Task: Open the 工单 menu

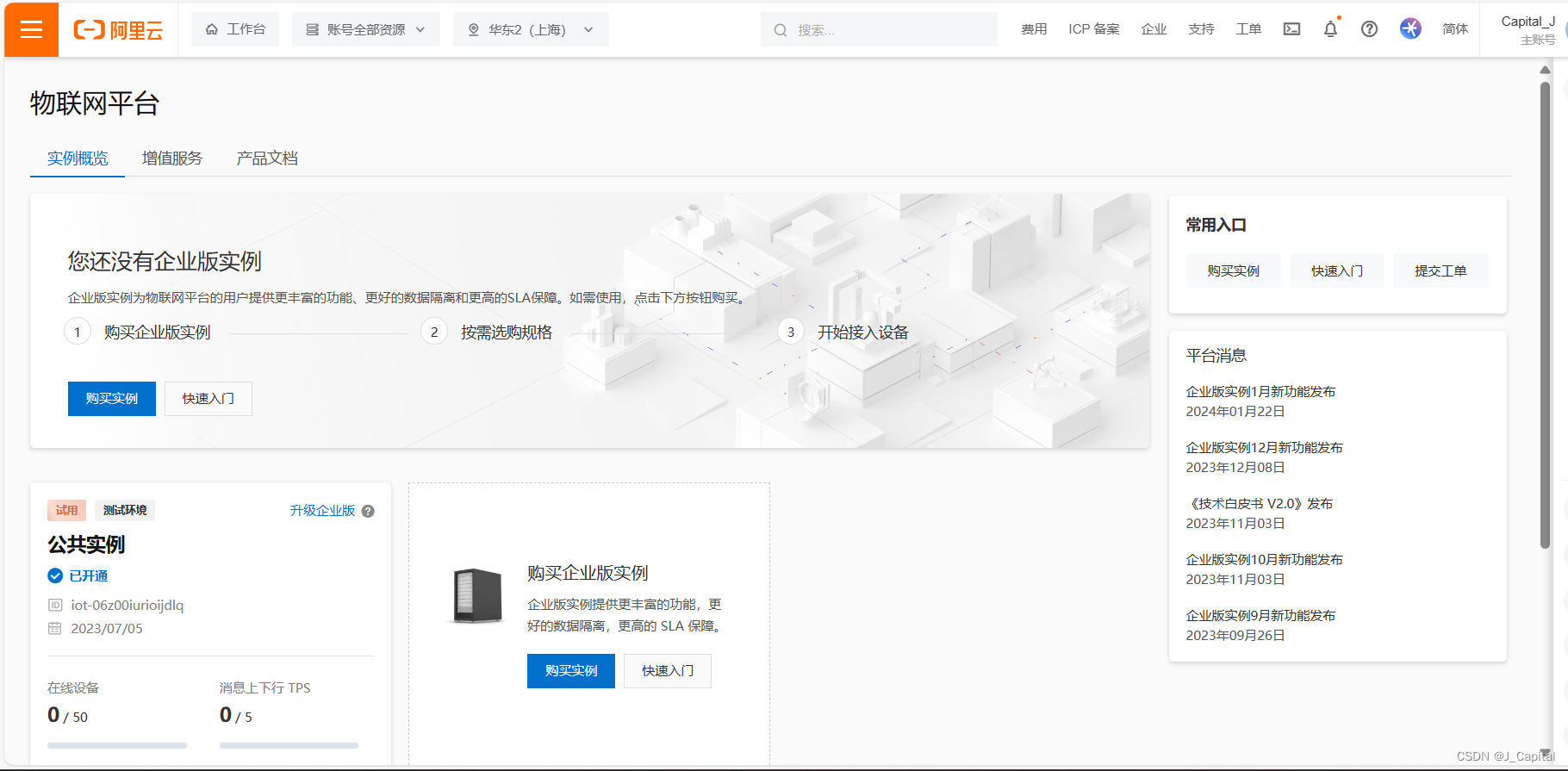Action: 1248,29
